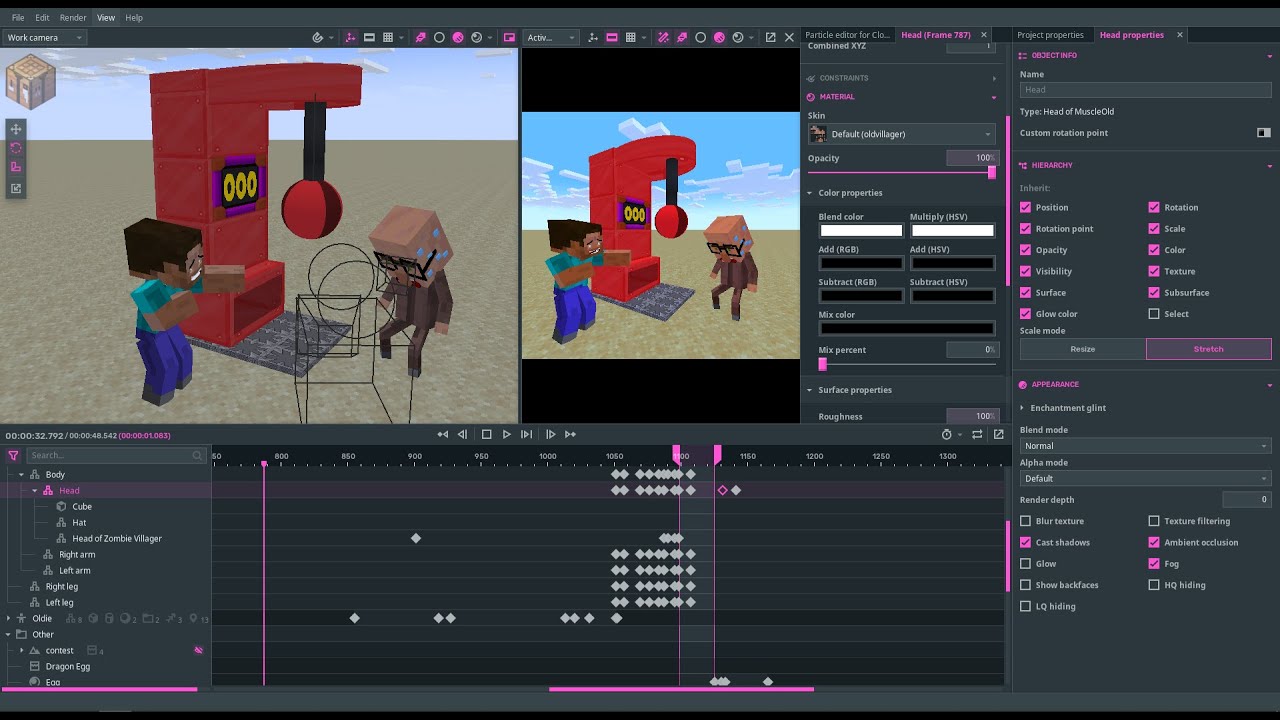This screenshot has height=720, width=1280.
Task: Close the secondary camera view
Action: (x=789, y=37)
